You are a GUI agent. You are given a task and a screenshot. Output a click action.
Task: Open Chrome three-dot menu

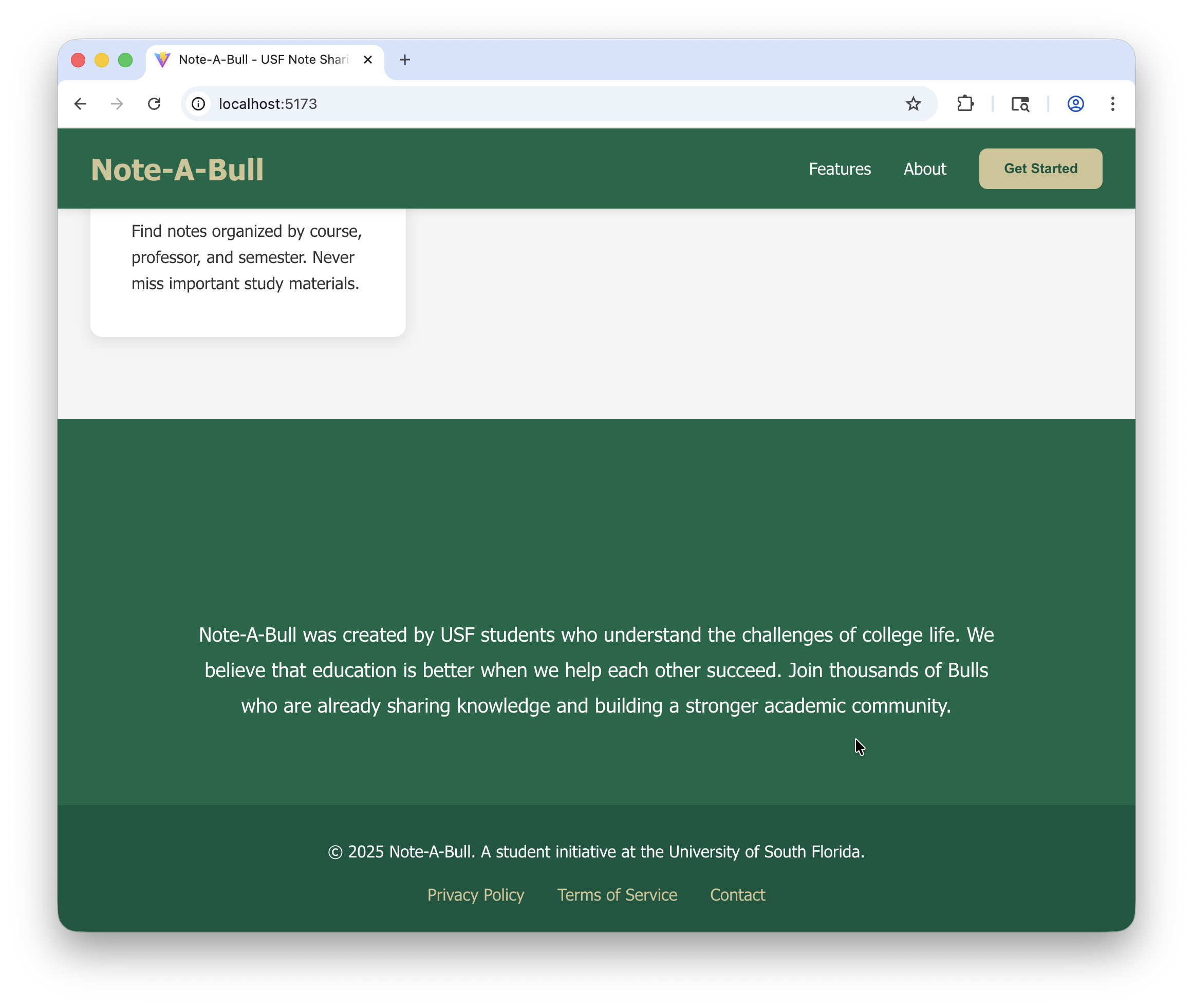tap(1112, 104)
